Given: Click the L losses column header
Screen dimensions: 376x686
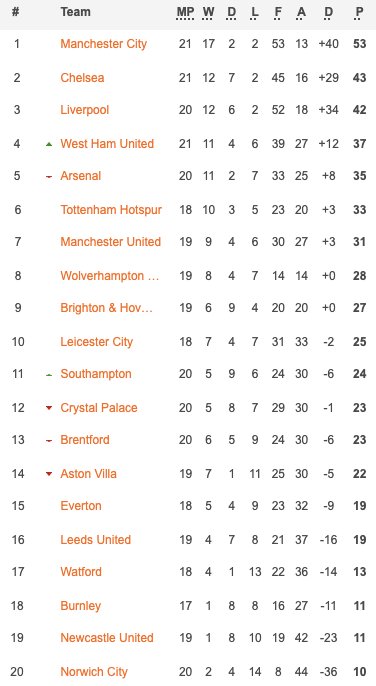Looking at the screenshot, I should 255,12.
